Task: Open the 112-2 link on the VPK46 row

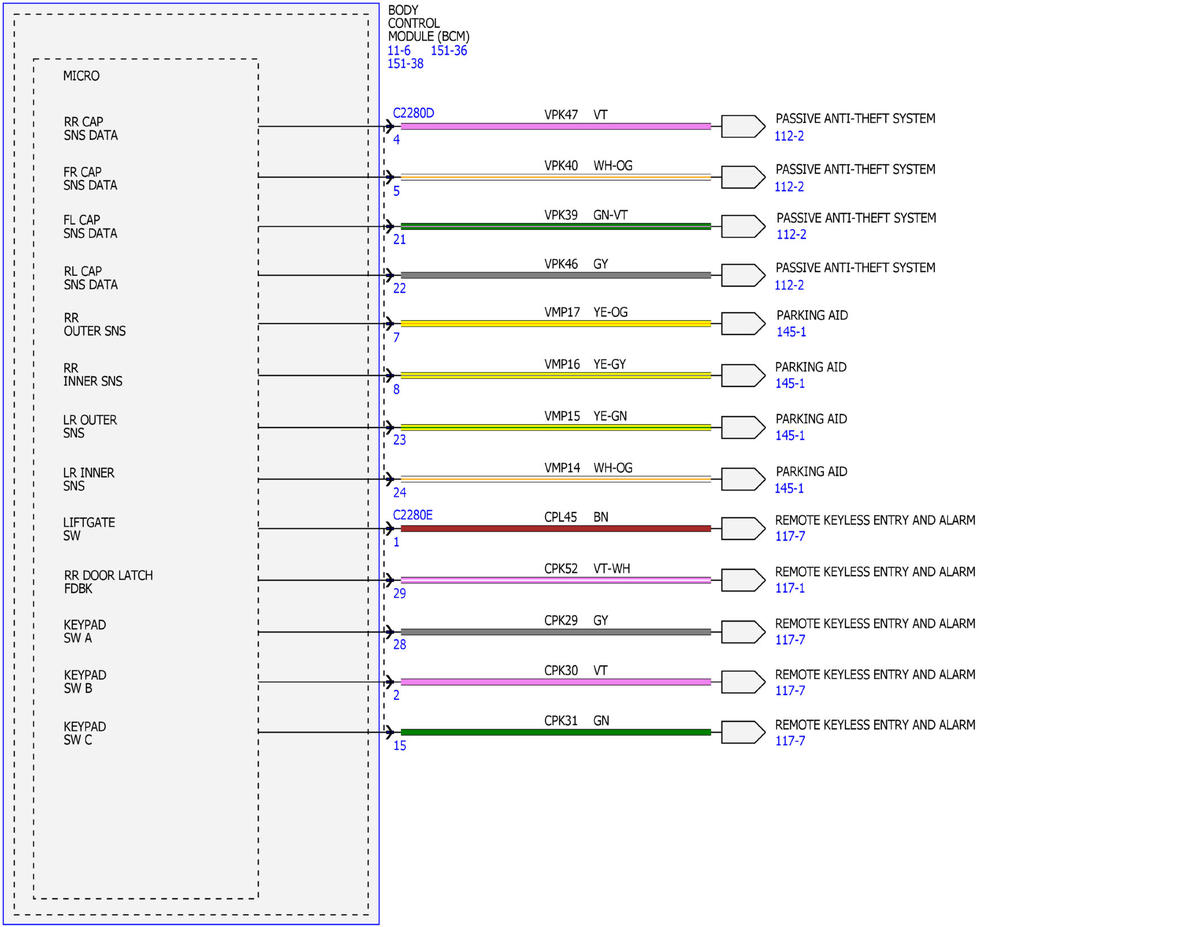Action: (790, 284)
